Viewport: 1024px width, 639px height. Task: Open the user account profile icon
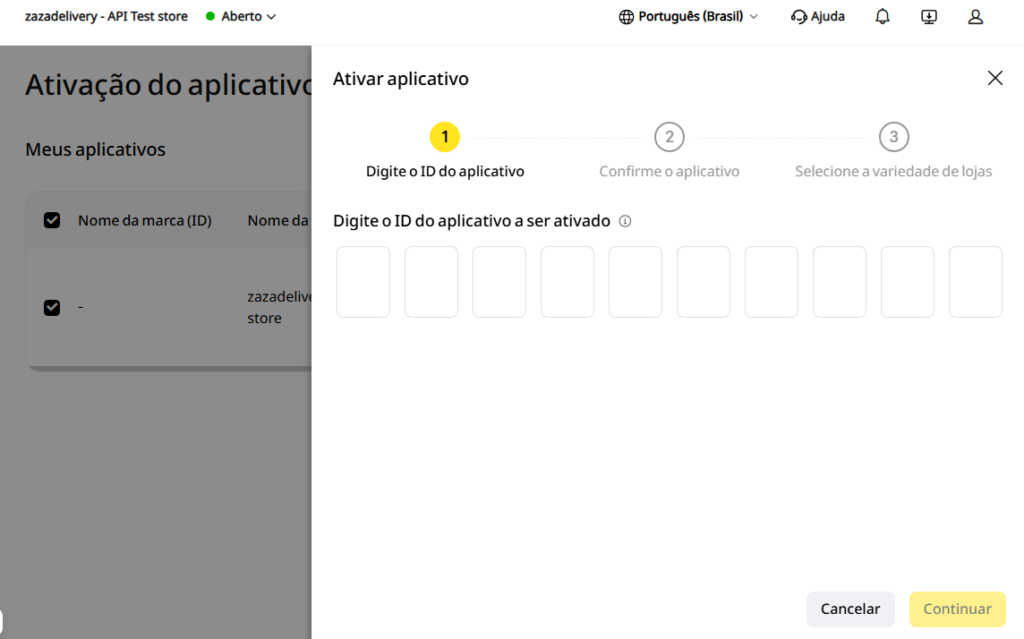975,16
